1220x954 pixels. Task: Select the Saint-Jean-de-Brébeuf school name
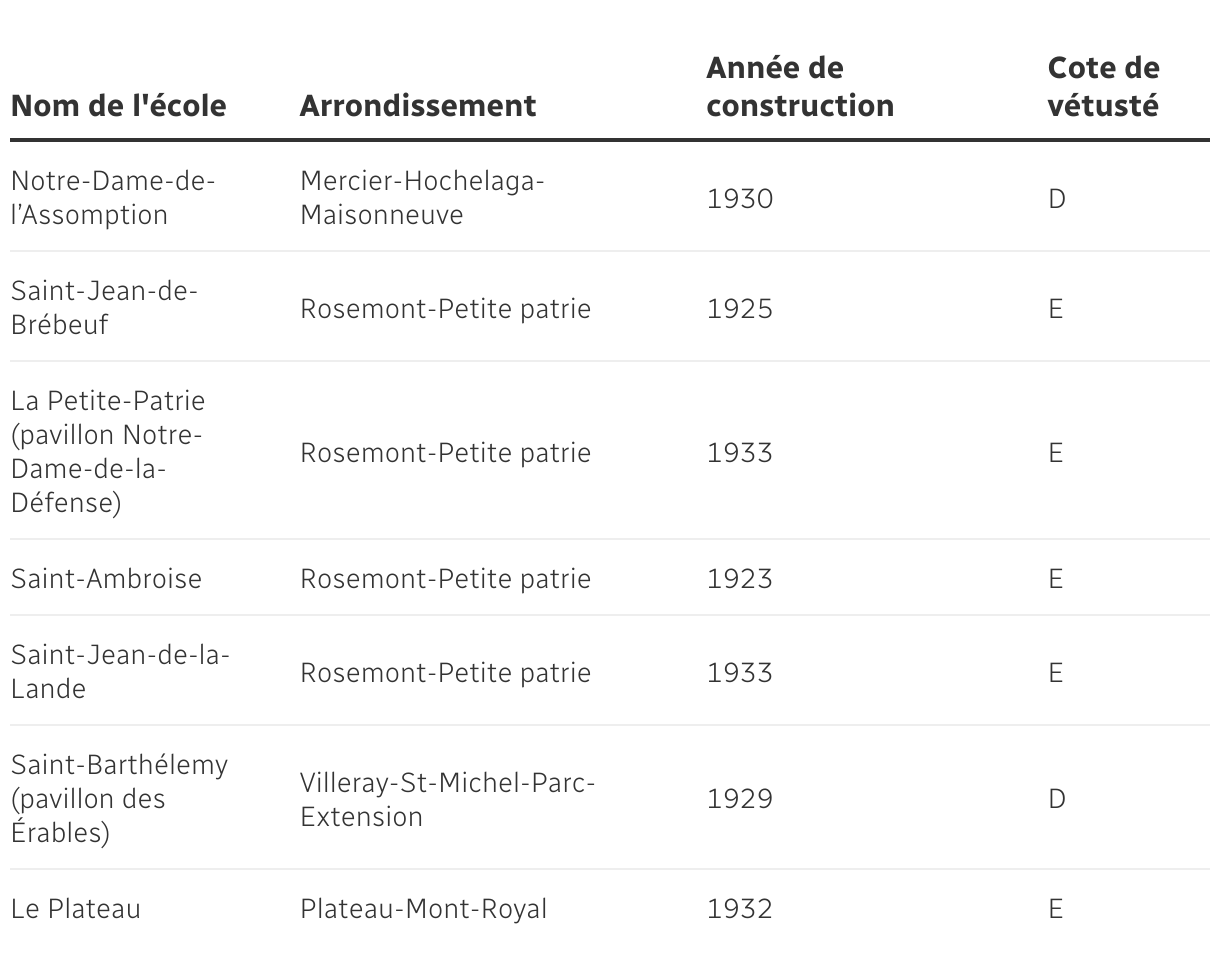(104, 308)
